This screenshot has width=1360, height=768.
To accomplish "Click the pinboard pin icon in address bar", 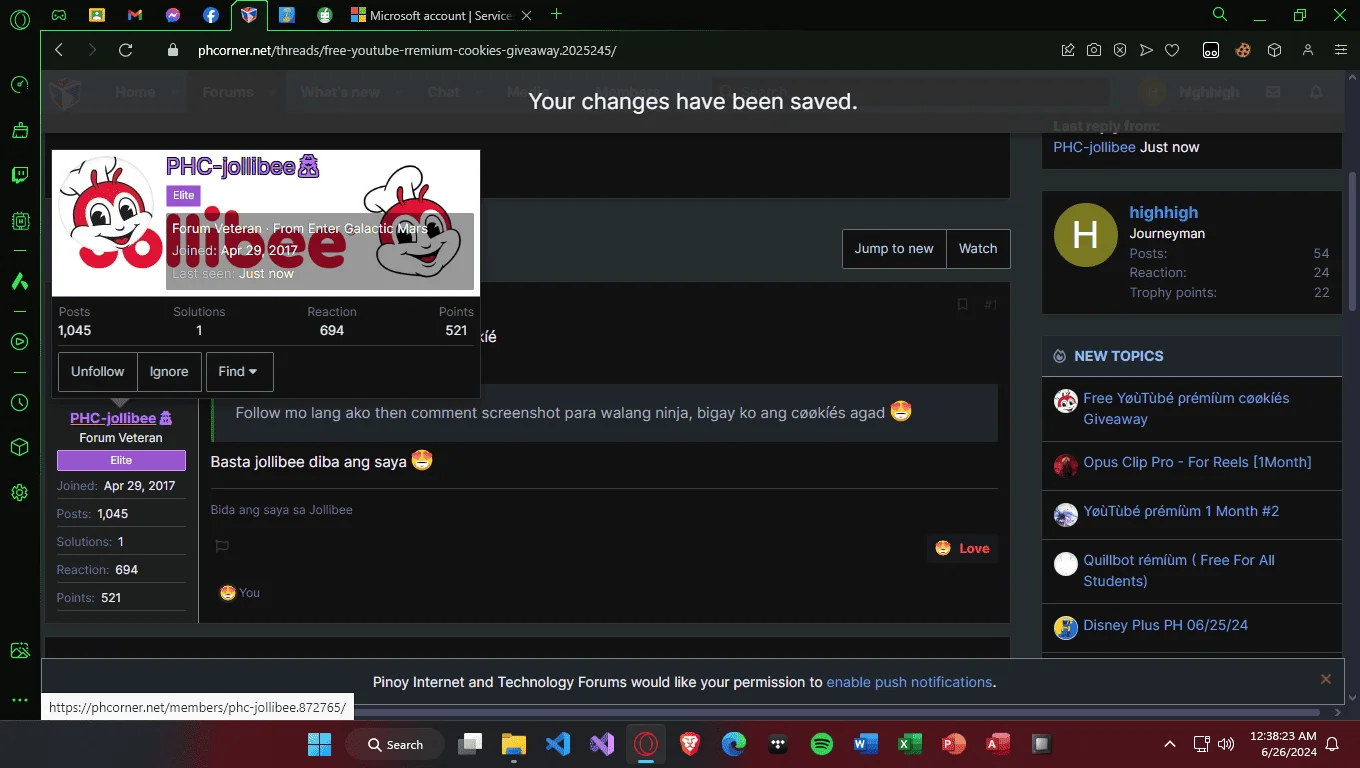I will pyautogui.click(x=1068, y=50).
